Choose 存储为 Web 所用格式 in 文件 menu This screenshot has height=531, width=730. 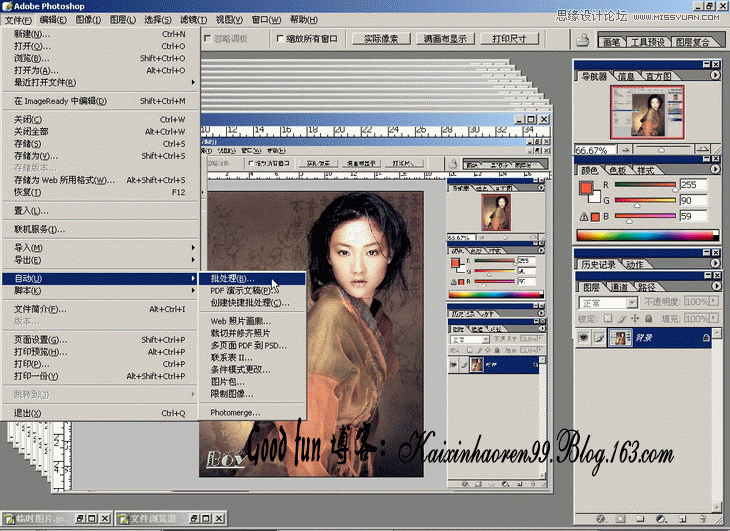pyautogui.click(x=101, y=180)
